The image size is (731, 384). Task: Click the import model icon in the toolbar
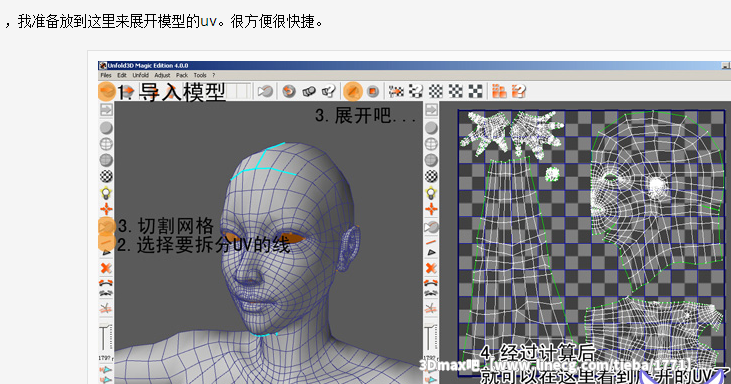pyautogui.click(x=107, y=91)
